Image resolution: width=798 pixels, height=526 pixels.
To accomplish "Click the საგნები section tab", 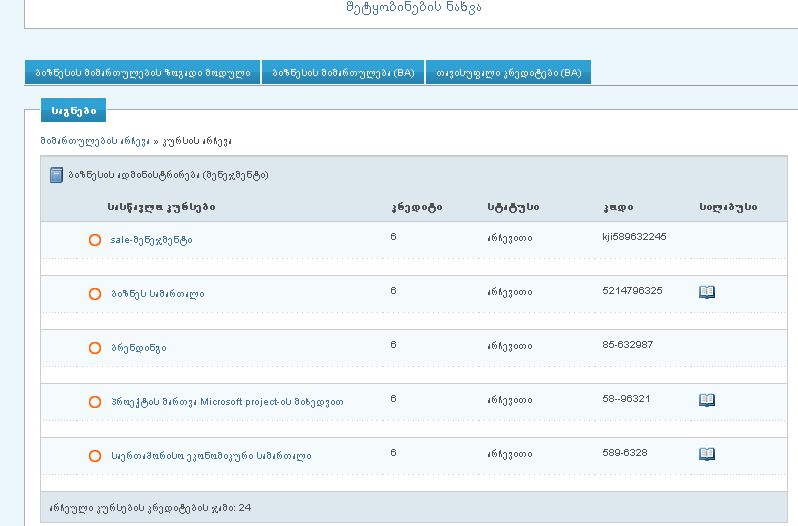I will click(73, 110).
